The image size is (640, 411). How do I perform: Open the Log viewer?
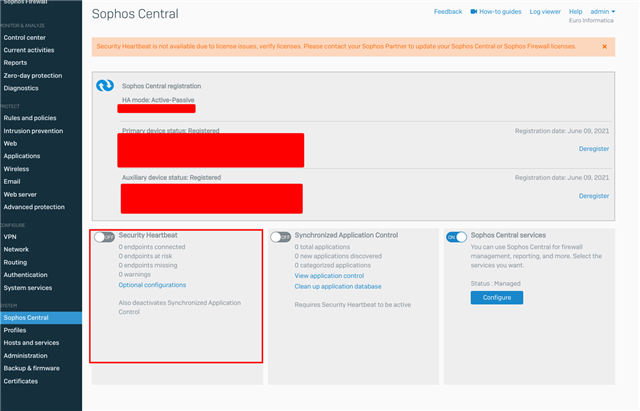tap(545, 11)
